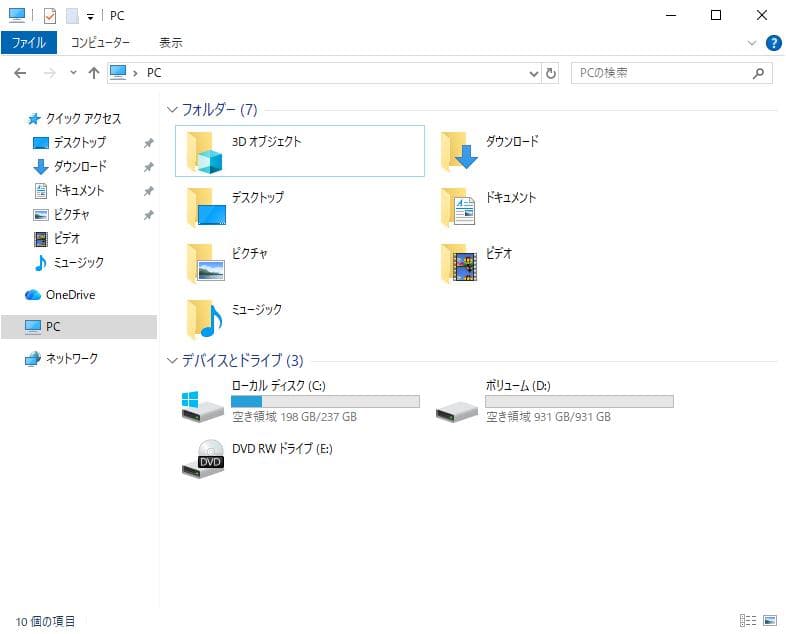
Task: Unpin ドキュメント using its pin icon
Action: click(x=148, y=191)
